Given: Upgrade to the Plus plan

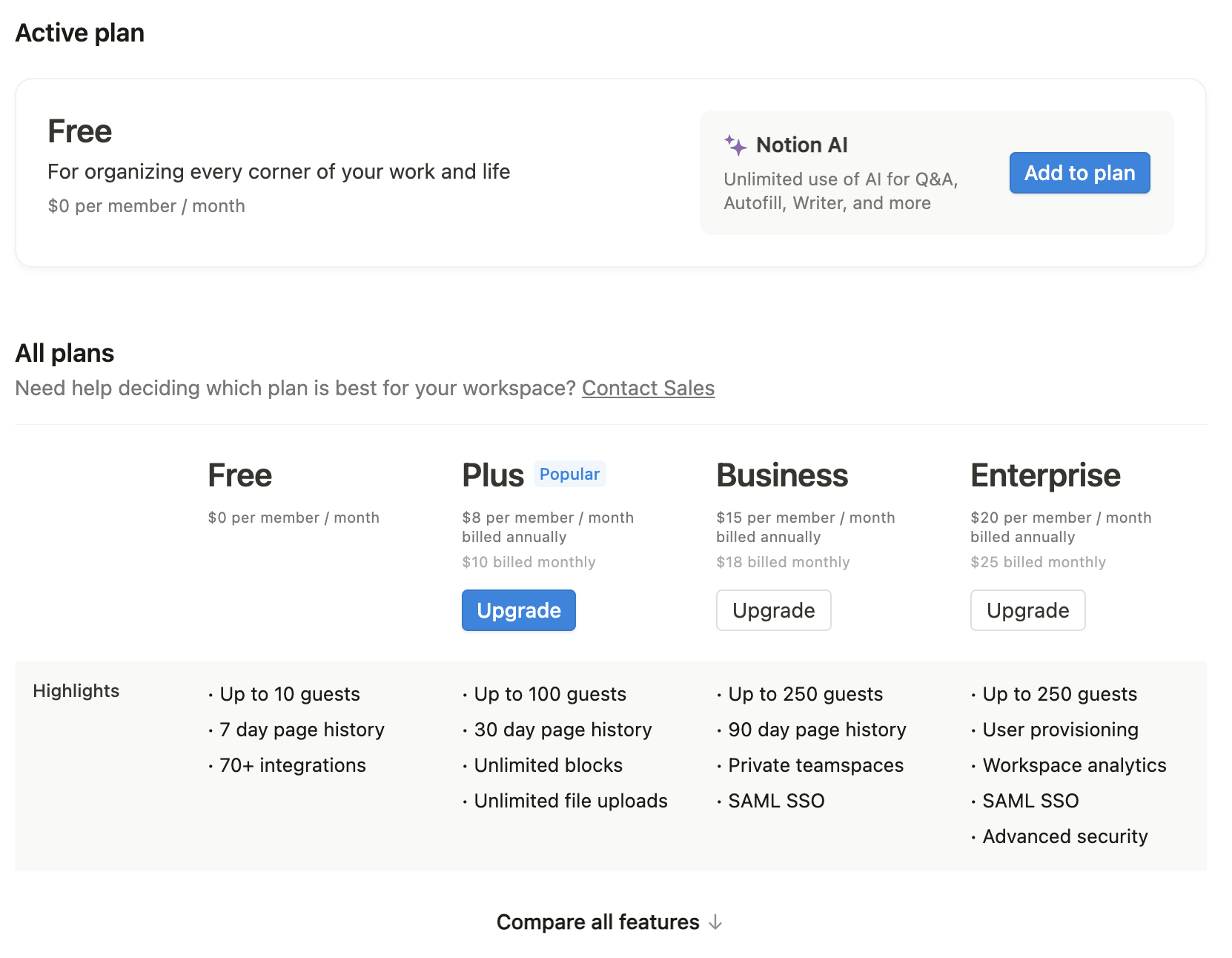Looking at the screenshot, I should [x=518, y=610].
